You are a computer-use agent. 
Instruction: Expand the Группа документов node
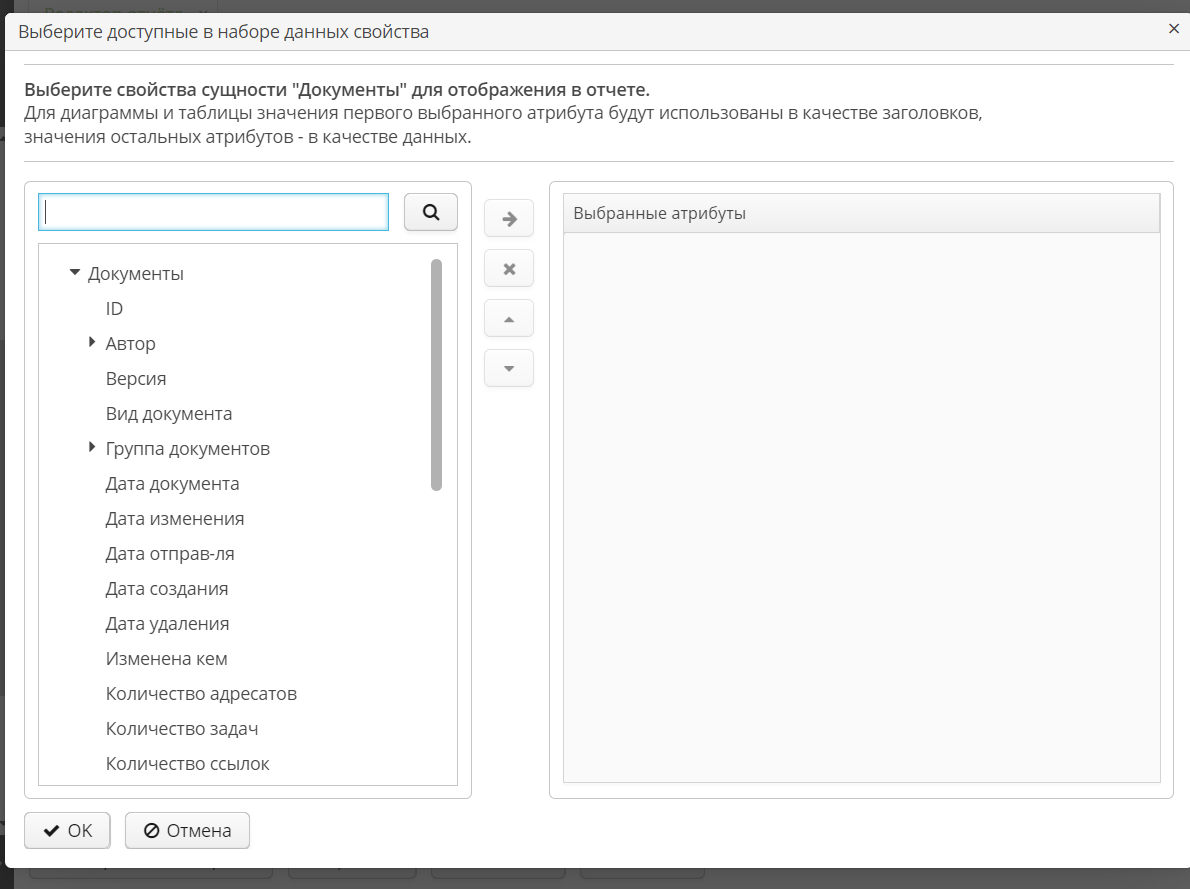pyautogui.click(x=92, y=448)
